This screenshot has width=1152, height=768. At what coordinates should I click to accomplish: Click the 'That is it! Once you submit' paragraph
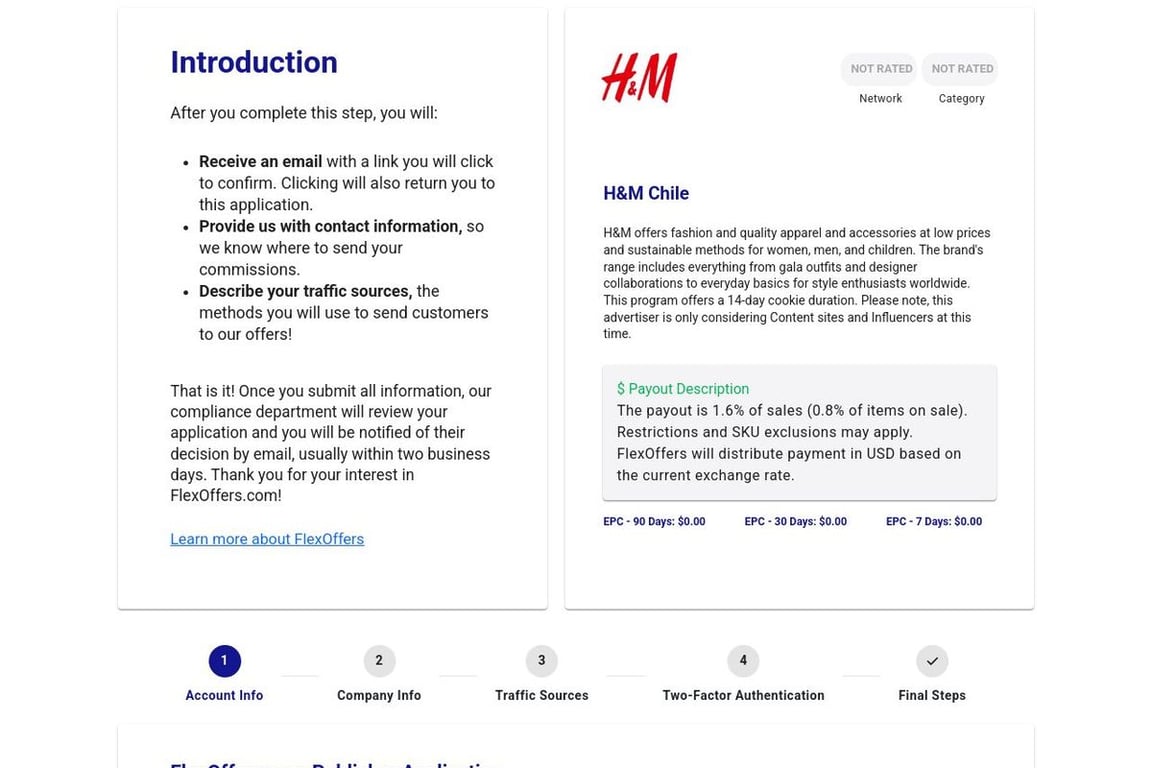point(331,443)
